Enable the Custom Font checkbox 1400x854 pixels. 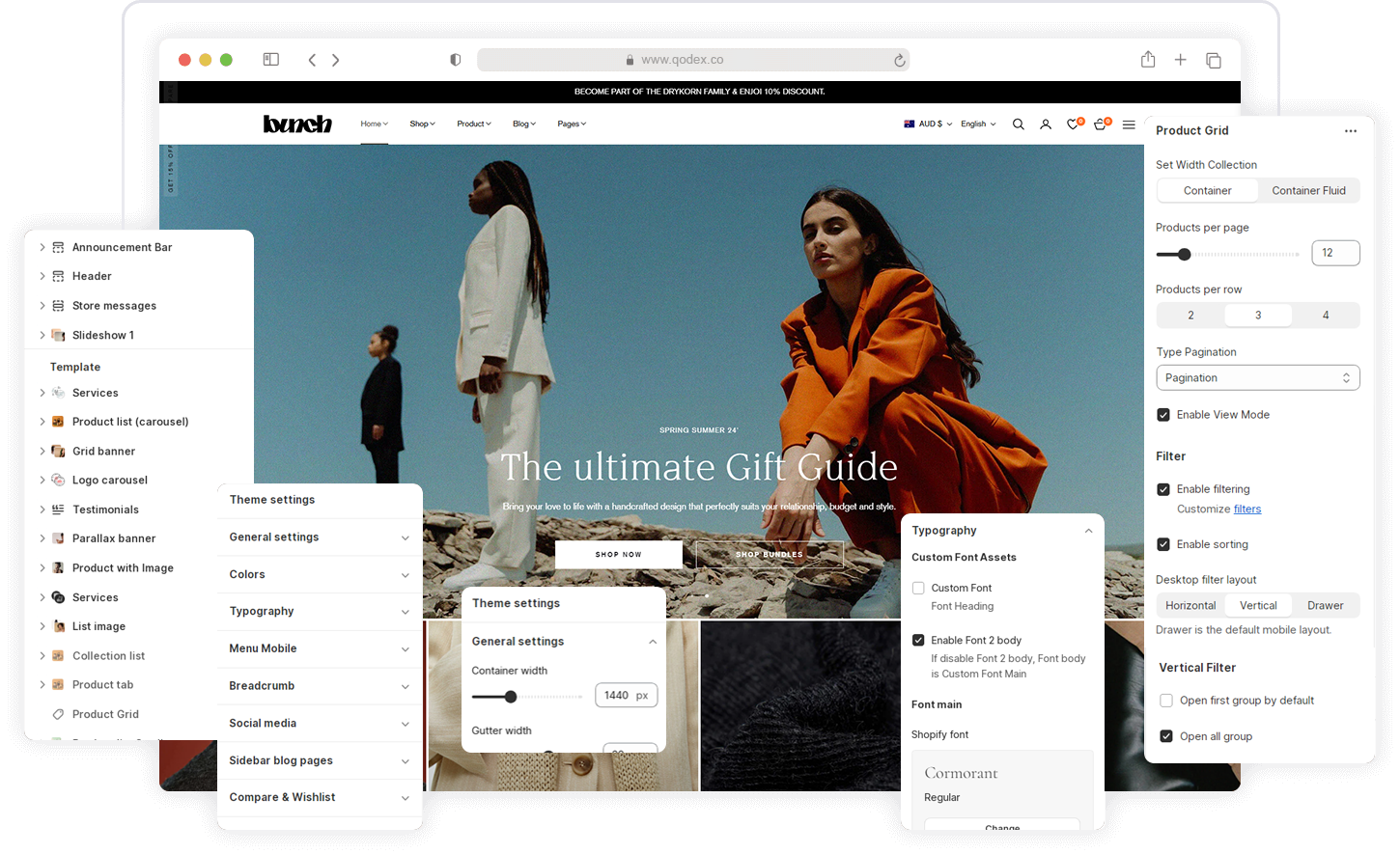point(918,588)
